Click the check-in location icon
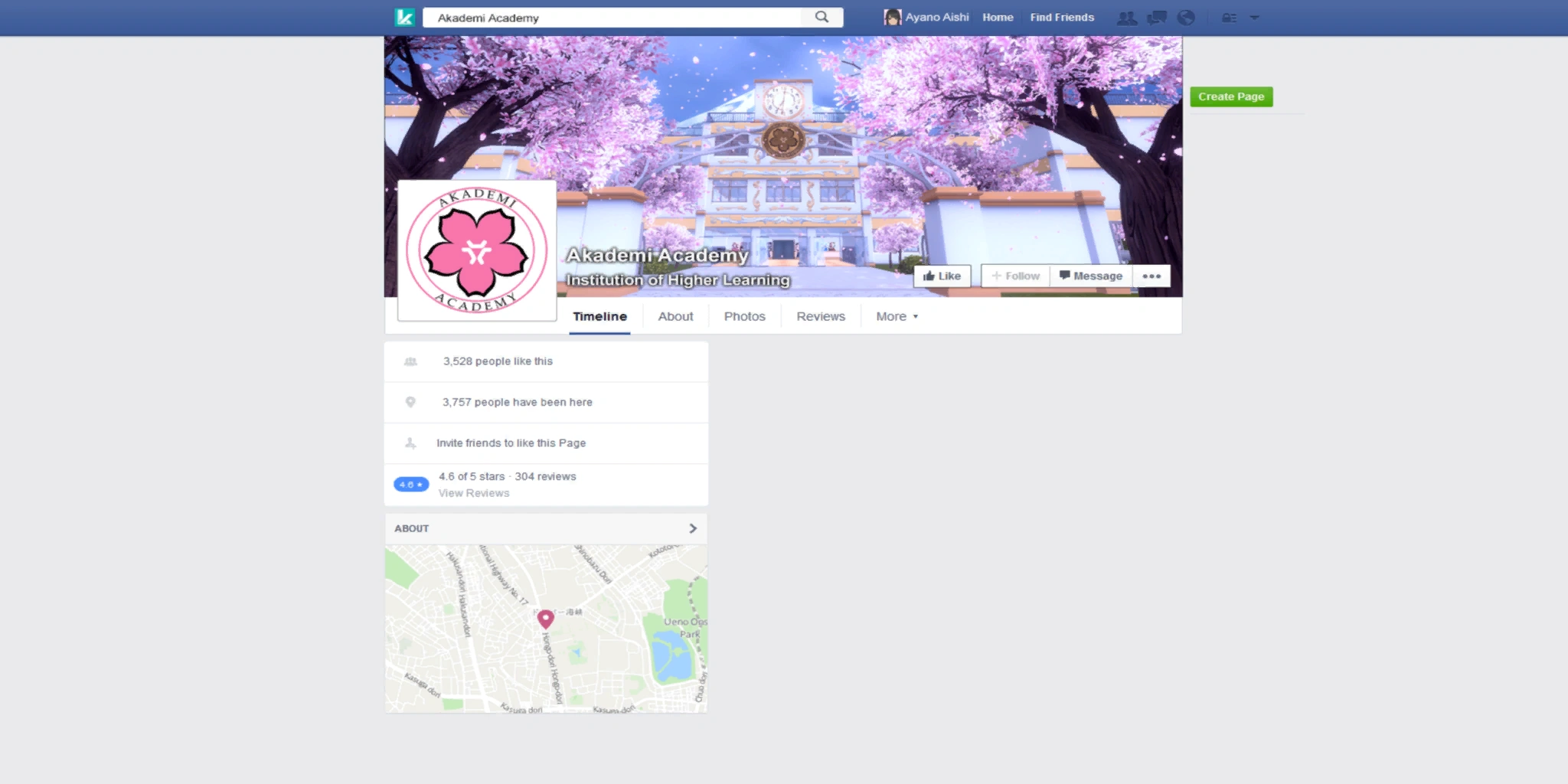Image resolution: width=1568 pixels, height=784 pixels. click(410, 402)
